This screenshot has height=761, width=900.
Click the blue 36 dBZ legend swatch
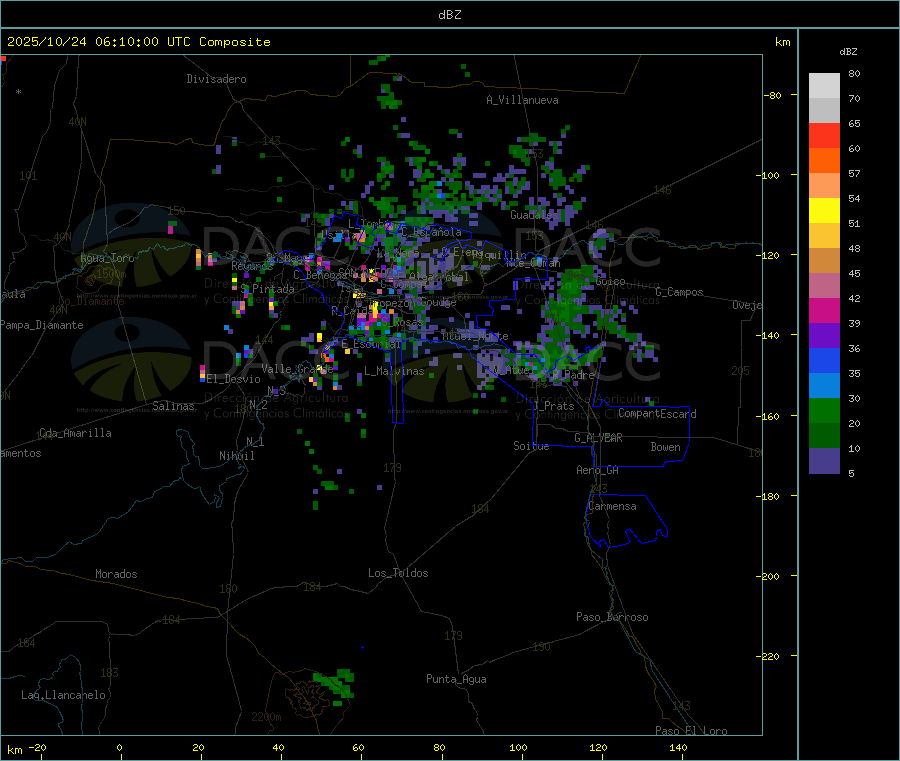pos(824,360)
